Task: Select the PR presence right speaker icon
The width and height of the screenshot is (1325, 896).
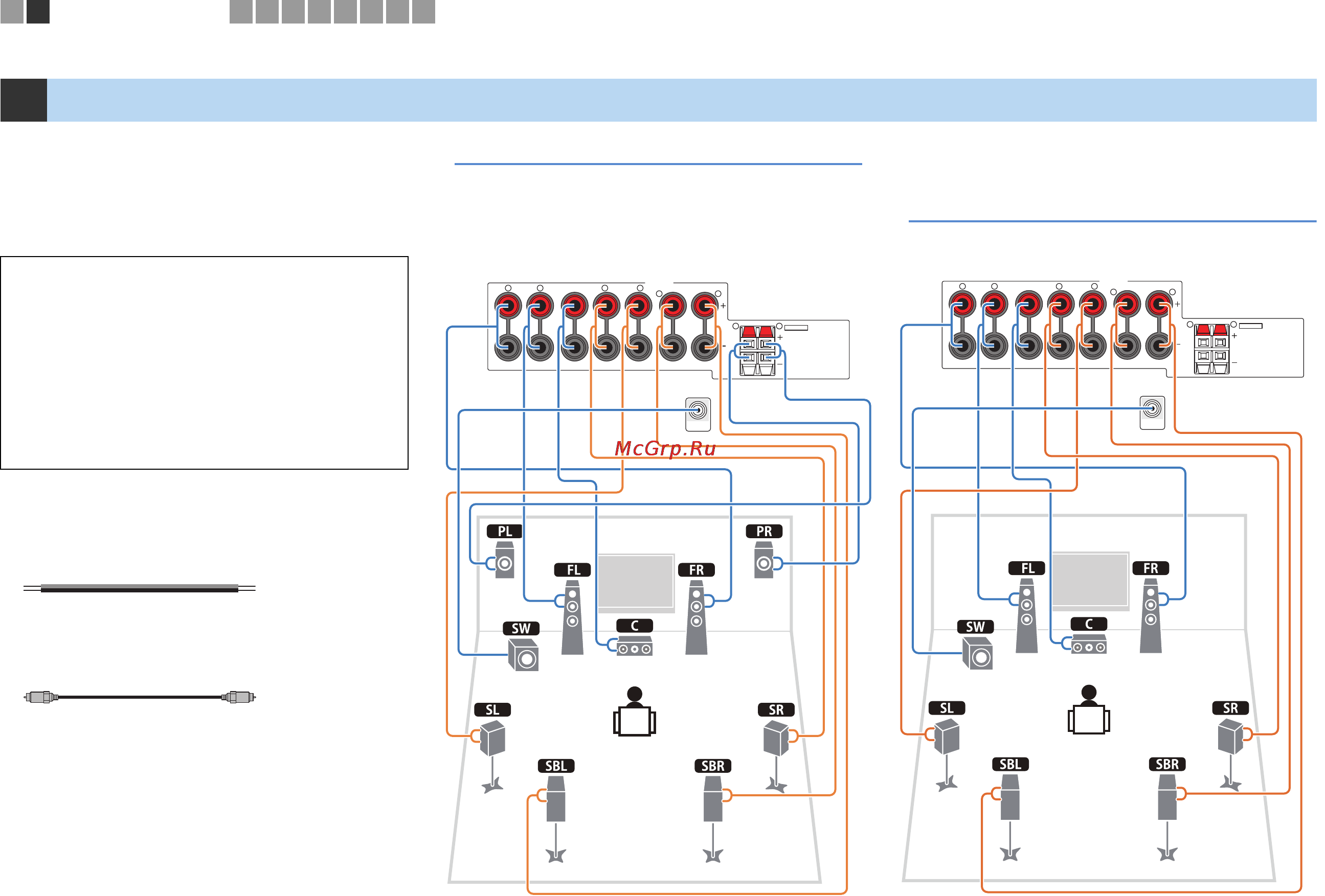Action: [x=764, y=560]
